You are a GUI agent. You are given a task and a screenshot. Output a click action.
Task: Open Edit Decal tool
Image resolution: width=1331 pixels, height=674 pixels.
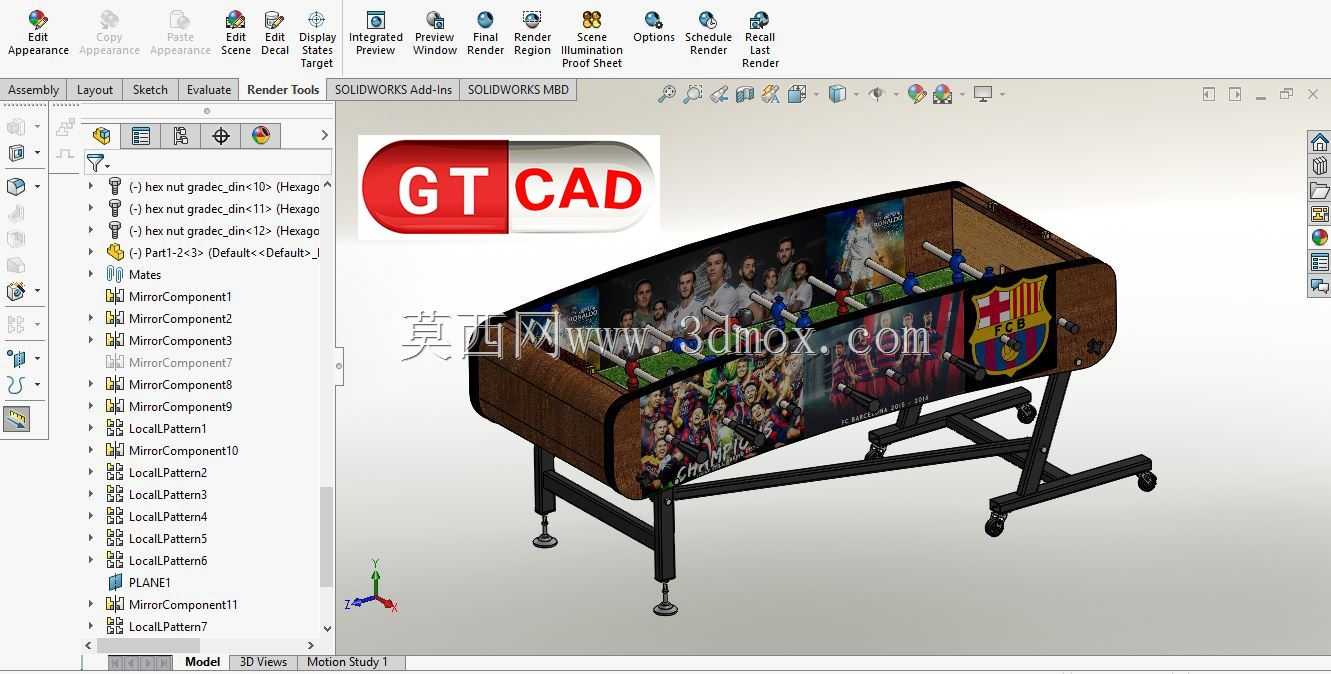[275, 33]
